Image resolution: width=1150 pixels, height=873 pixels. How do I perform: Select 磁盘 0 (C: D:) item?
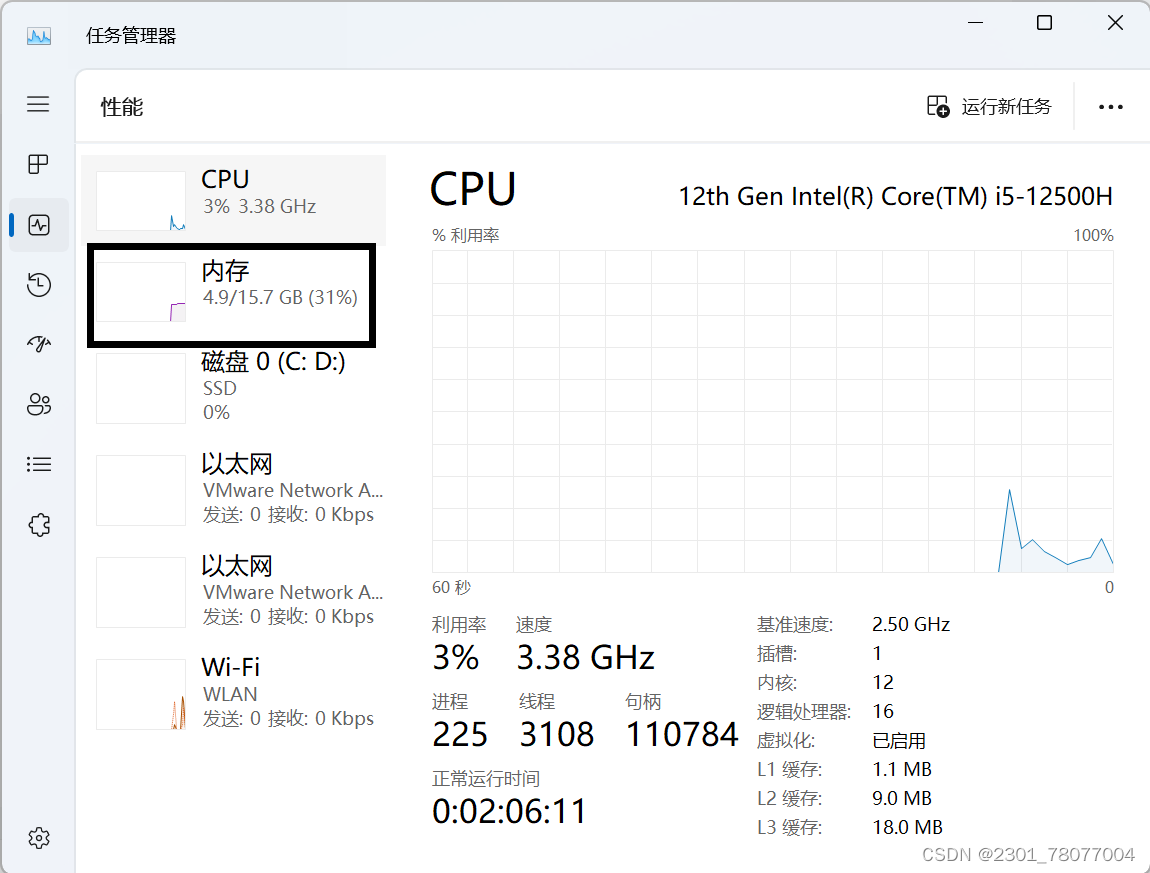[233, 387]
